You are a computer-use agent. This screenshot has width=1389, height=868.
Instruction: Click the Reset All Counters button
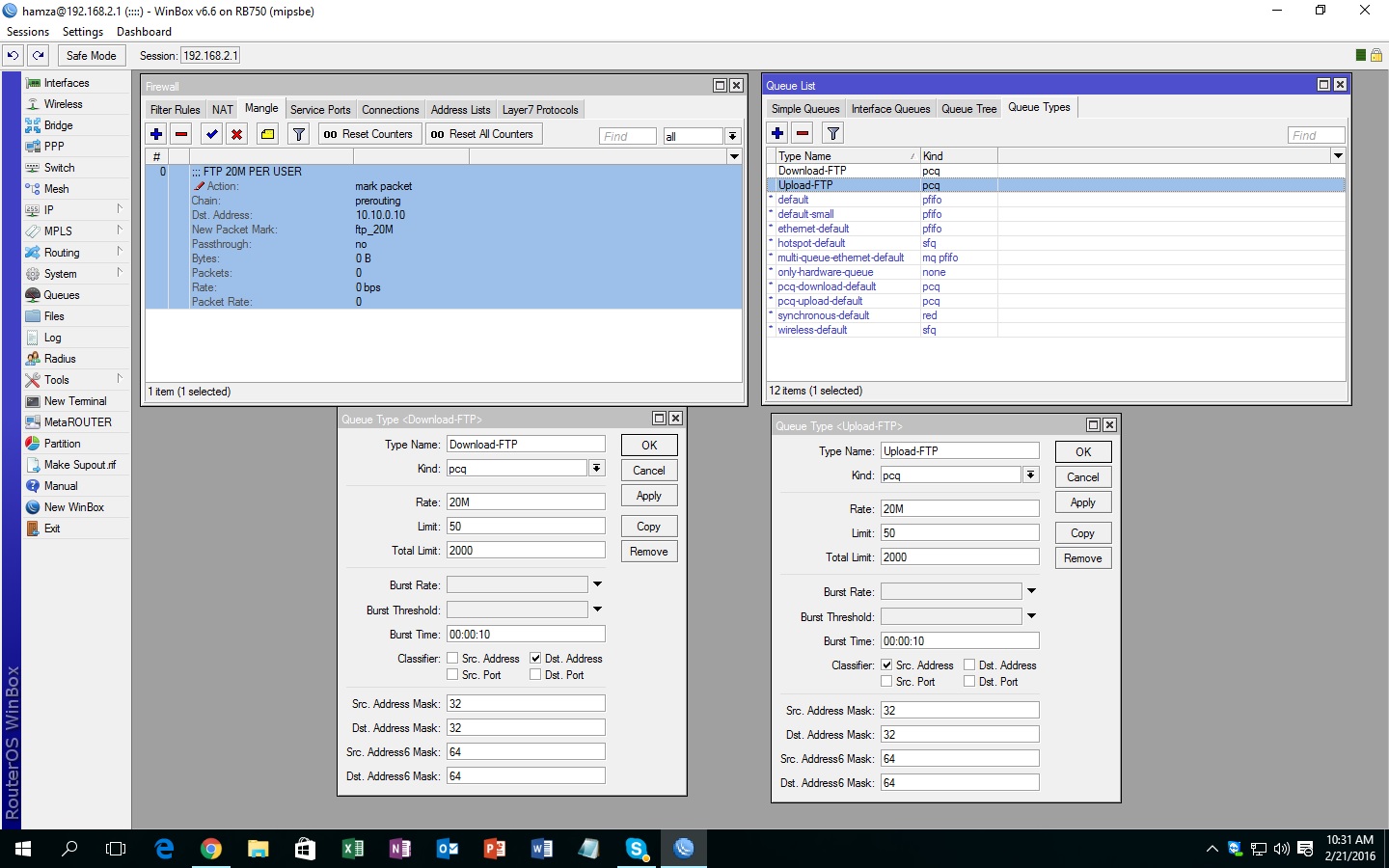[x=483, y=133]
